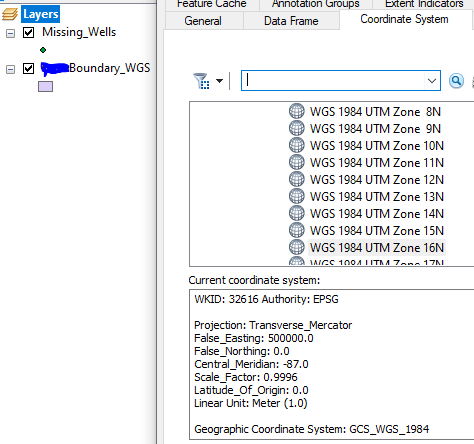The image size is (474, 444).
Task: Switch to the General tab
Action: [x=203, y=21]
